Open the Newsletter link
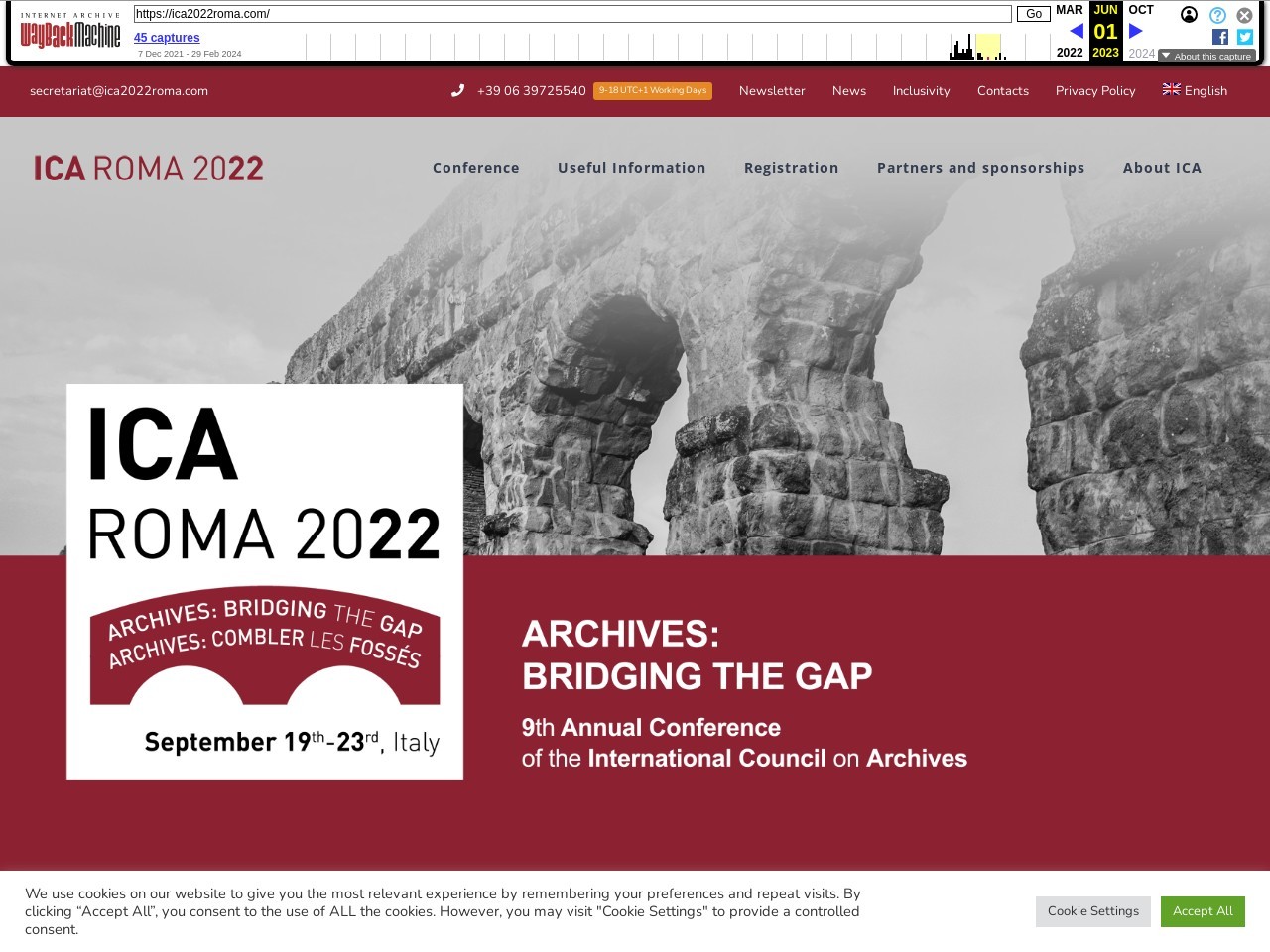The image size is (1270, 952). point(772,90)
